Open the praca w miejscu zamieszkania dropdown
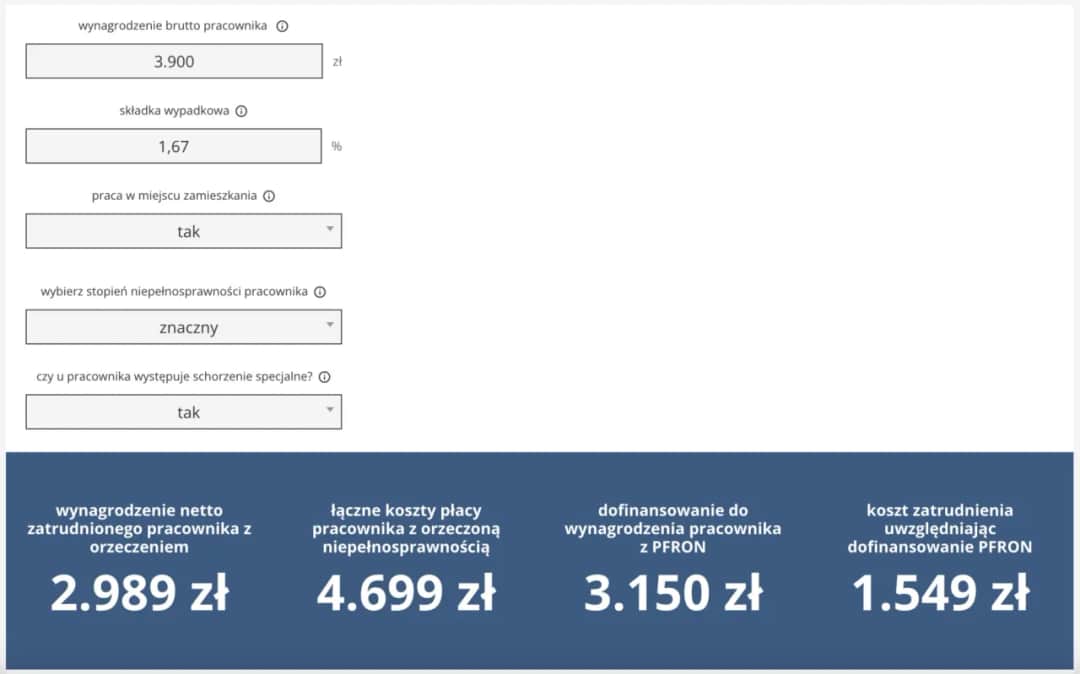Screen dimensions: 1080x674 pyautogui.click(x=183, y=231)
